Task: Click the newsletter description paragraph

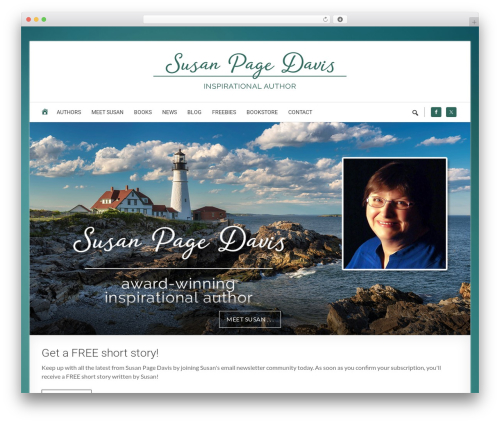Action: pos(241,372)
